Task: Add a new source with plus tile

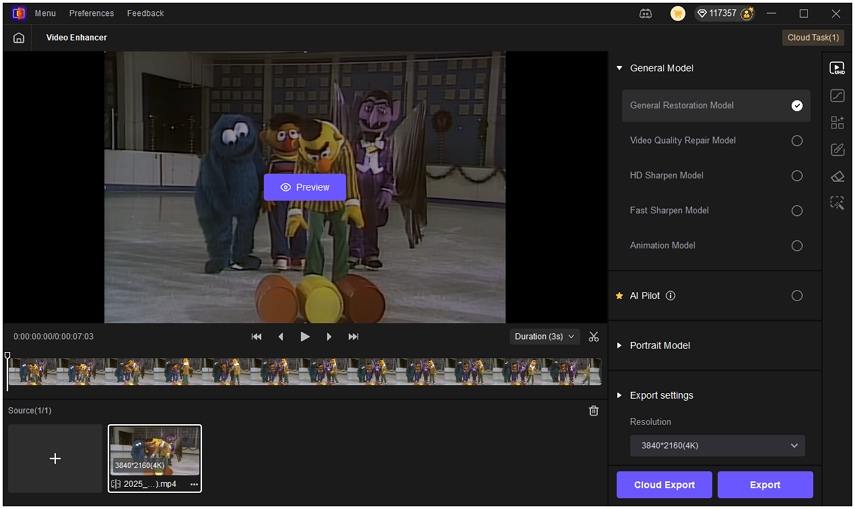Action: [x=55, y=458]
